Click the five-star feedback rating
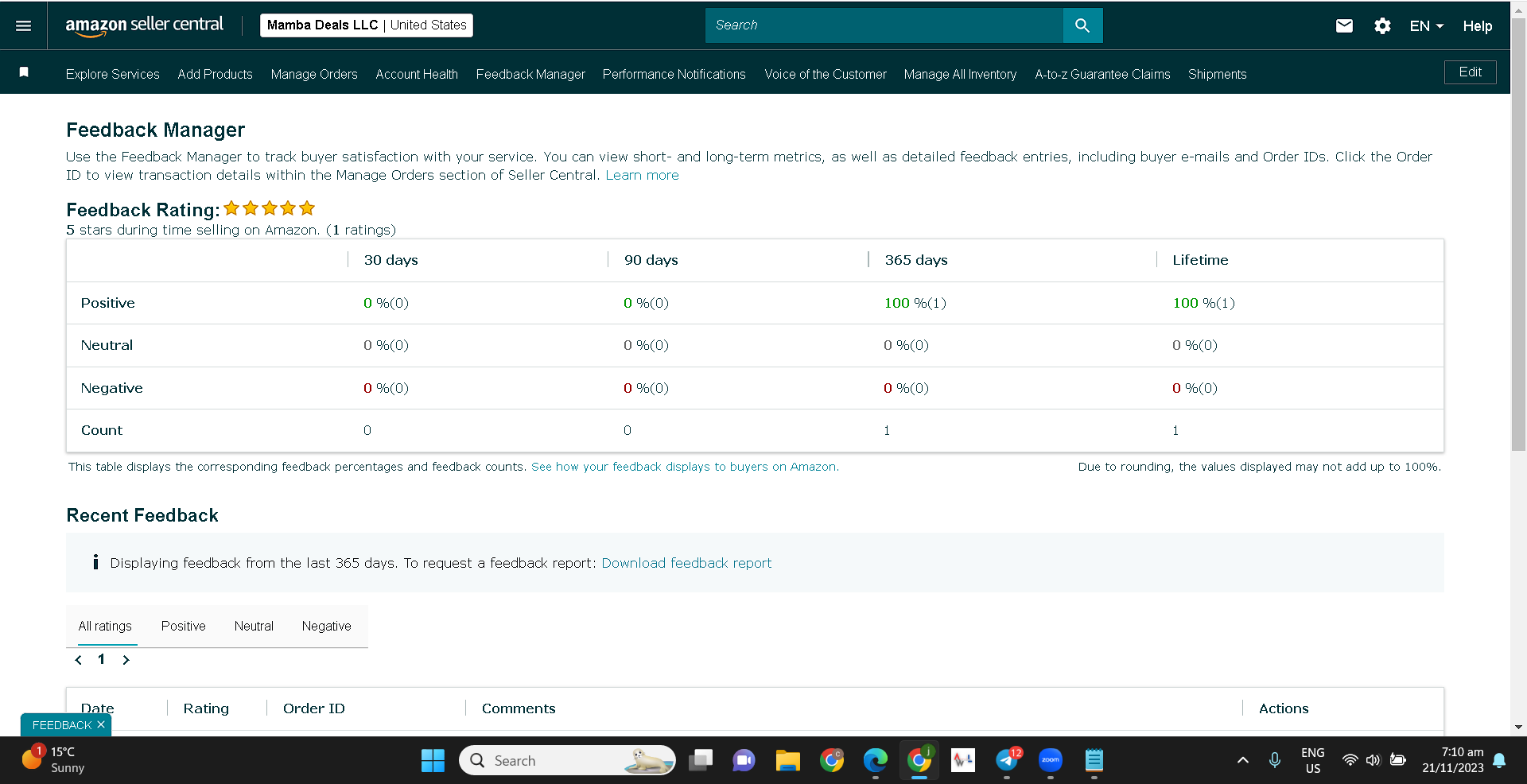The height and width of the screenshot is (784, 1527). pos(270,208)
